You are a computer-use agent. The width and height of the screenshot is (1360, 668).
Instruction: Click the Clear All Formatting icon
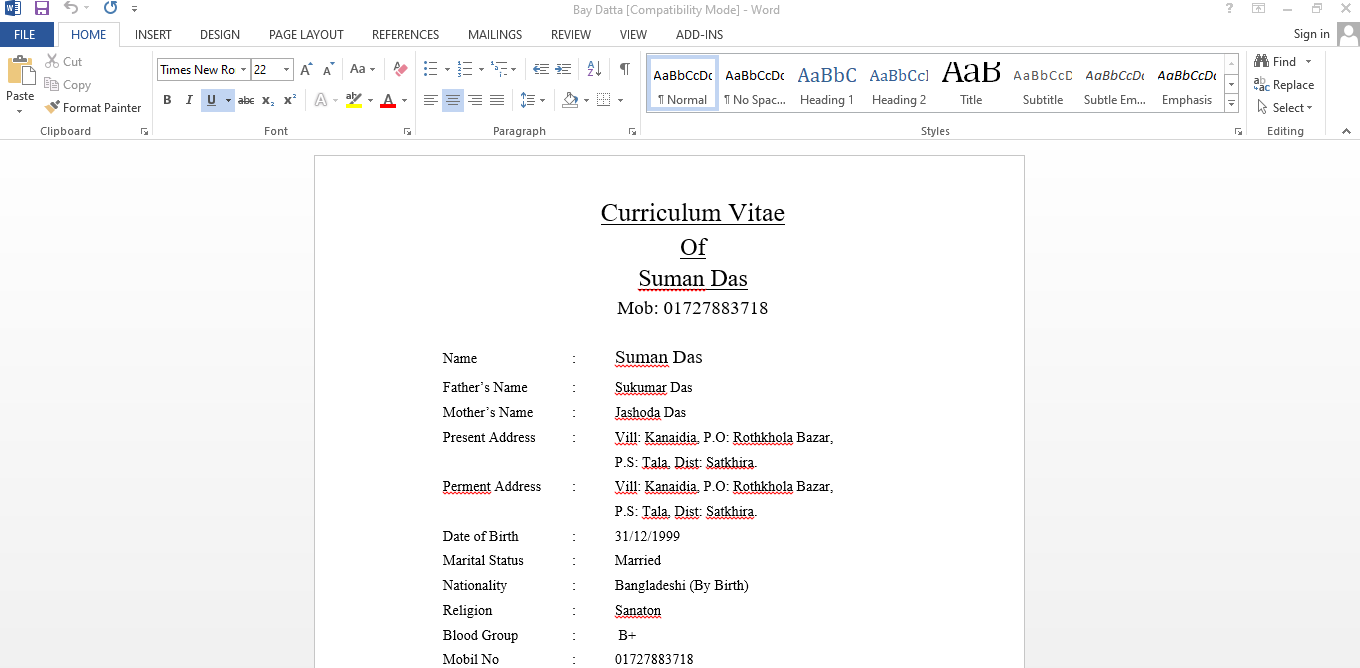point(399,69)
